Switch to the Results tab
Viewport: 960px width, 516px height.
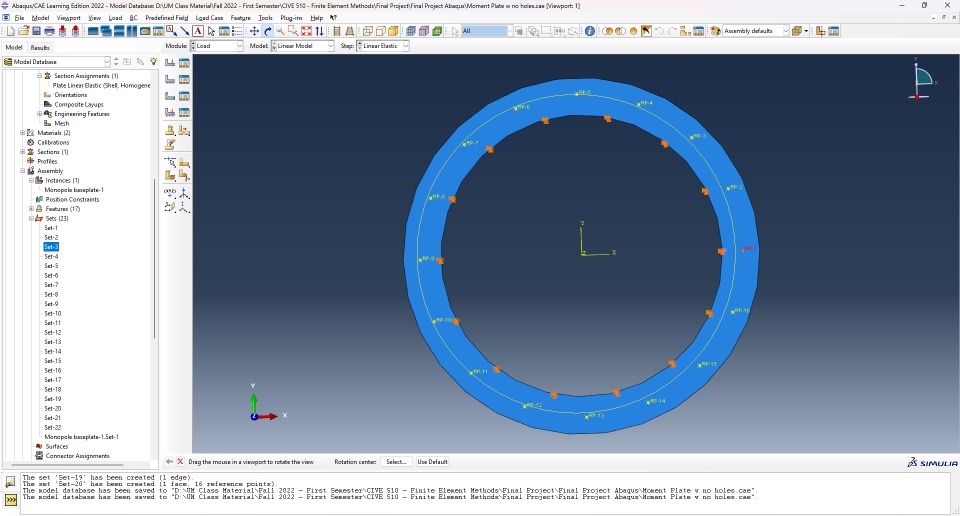40,48
